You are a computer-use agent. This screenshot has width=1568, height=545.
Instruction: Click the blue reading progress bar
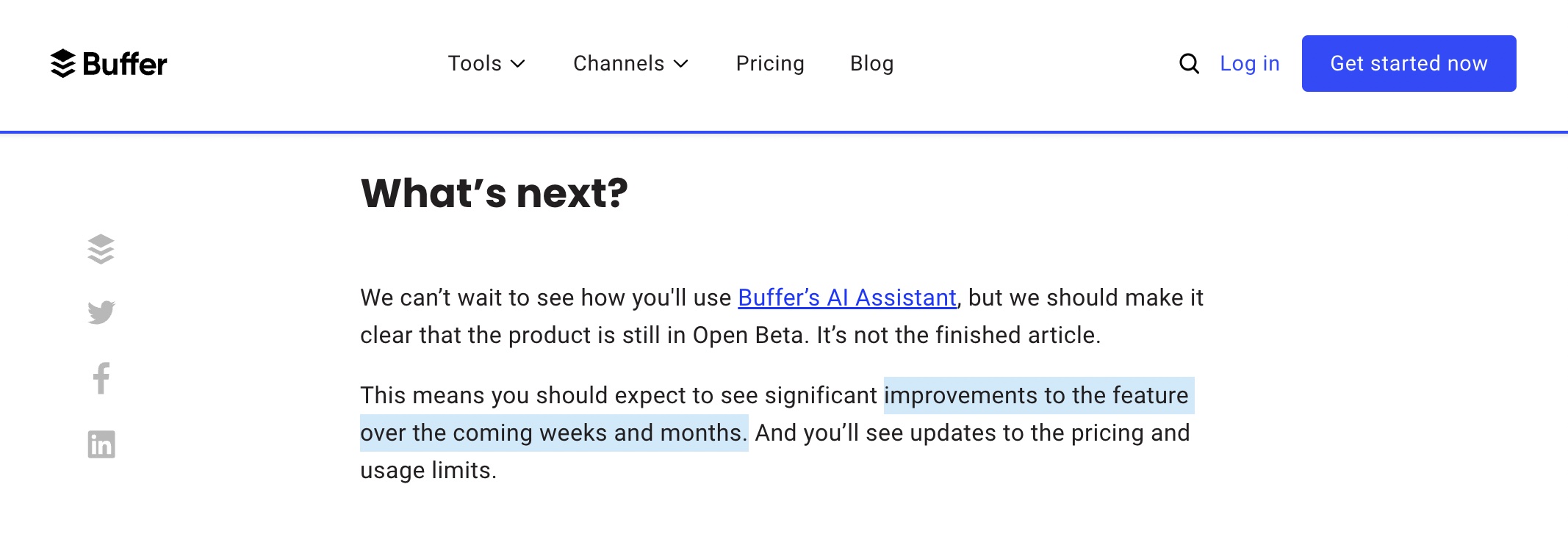[x=783, y=132]
